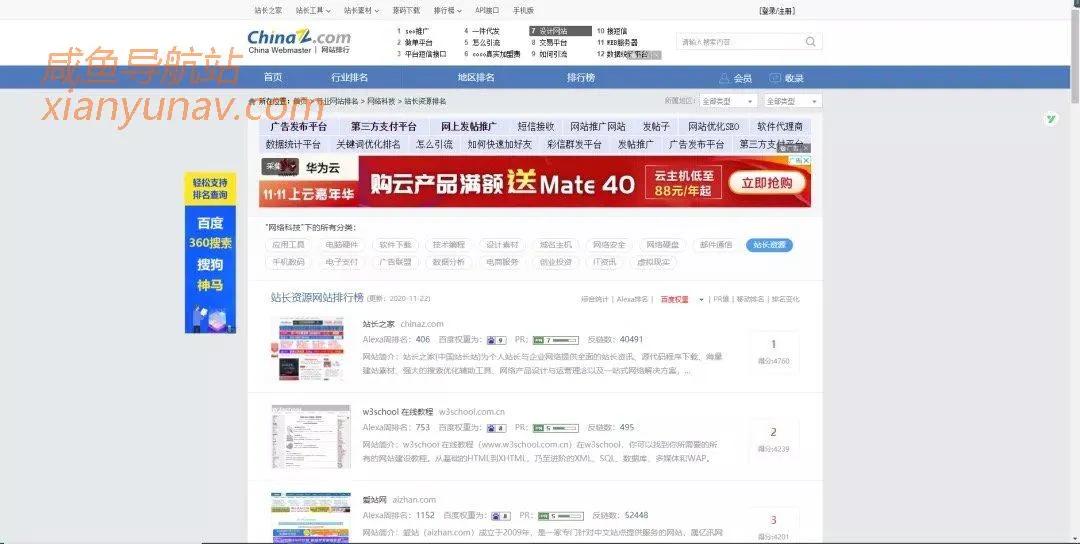1080x544 pixels.
Task: Click 关键词优化排名 ad link
Action: [368, 145]
